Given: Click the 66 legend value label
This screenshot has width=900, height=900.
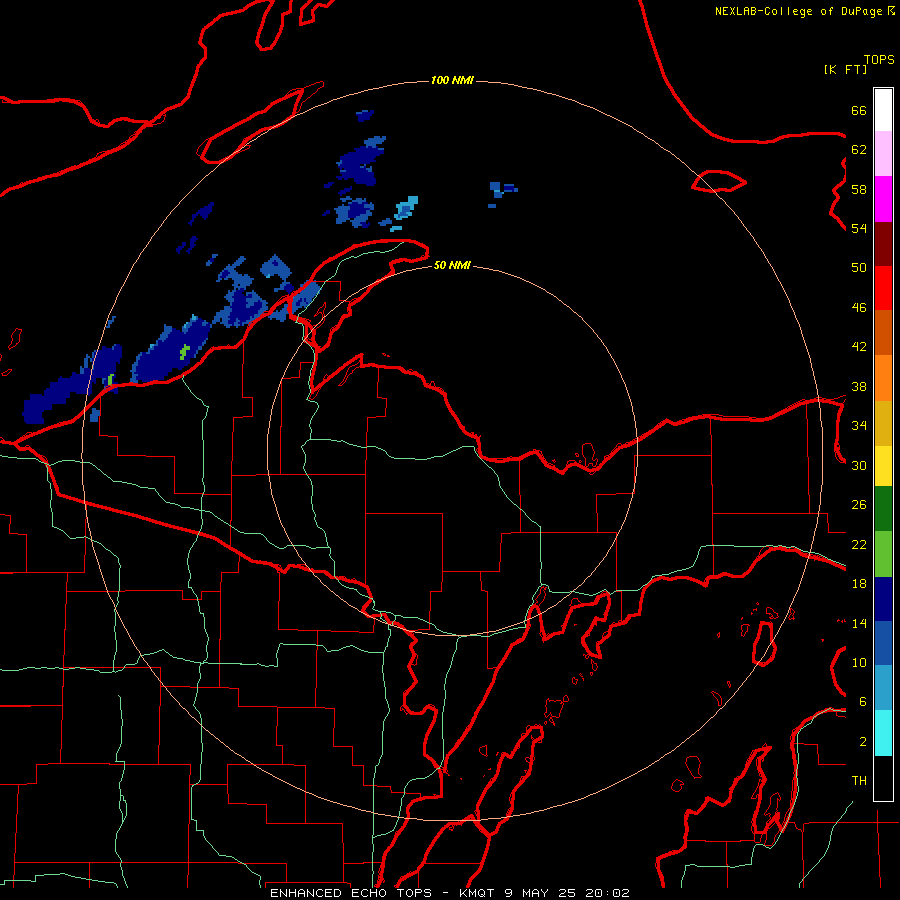Looking at the screenshot, I should point(859,110).
